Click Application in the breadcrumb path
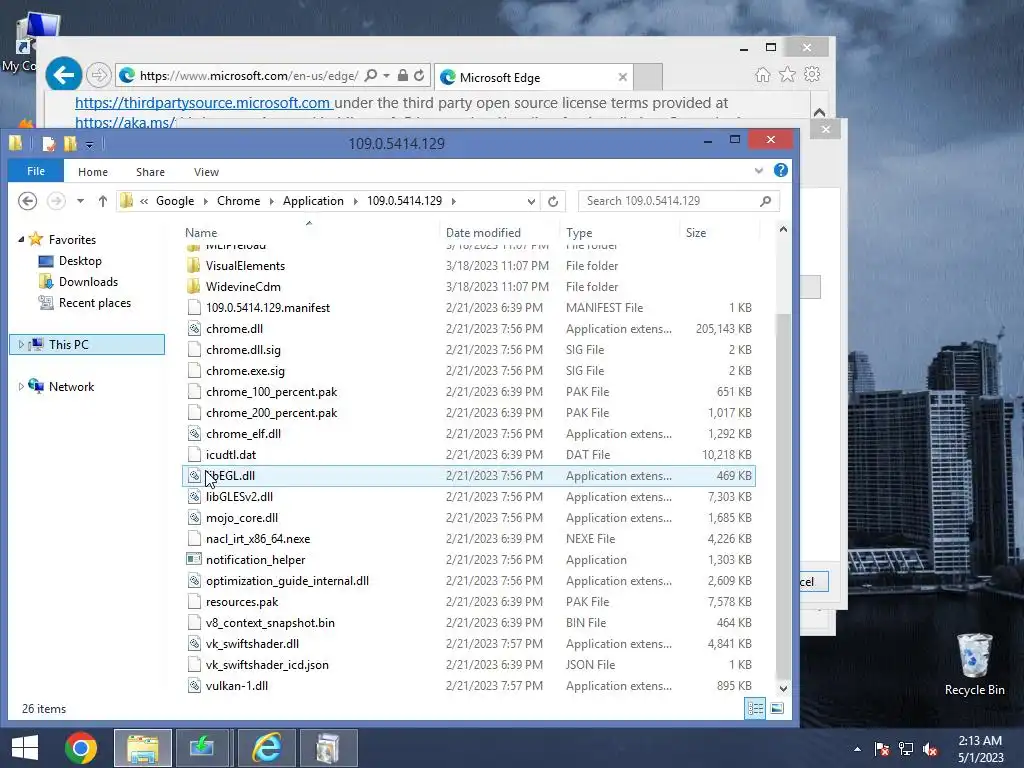The width and height of the screenshot is (1024, 768). pos(313,201)
